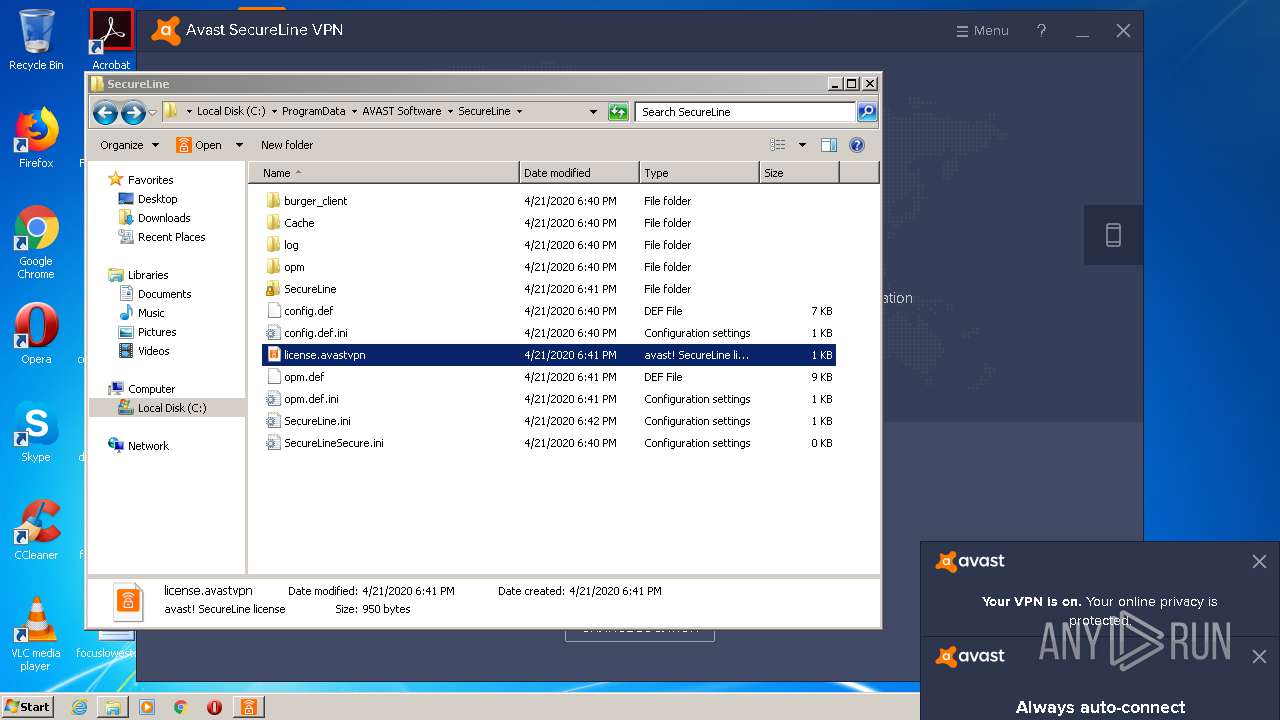This screenshot has height=720, width=1280.
Task: Click the device icon in Avast VPN window
Action: pyautogui.click(x=1113, y=235)
